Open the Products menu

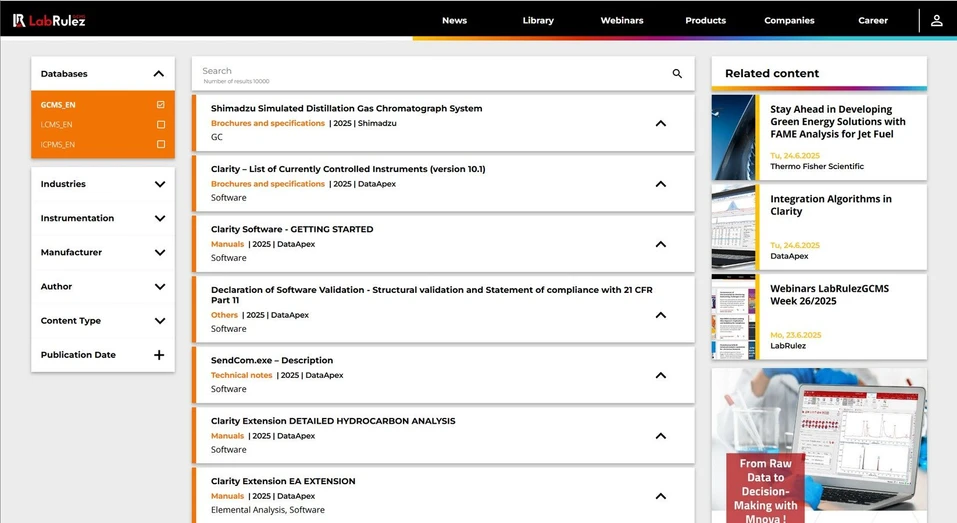pyautogui.click(x=706, y=20)
